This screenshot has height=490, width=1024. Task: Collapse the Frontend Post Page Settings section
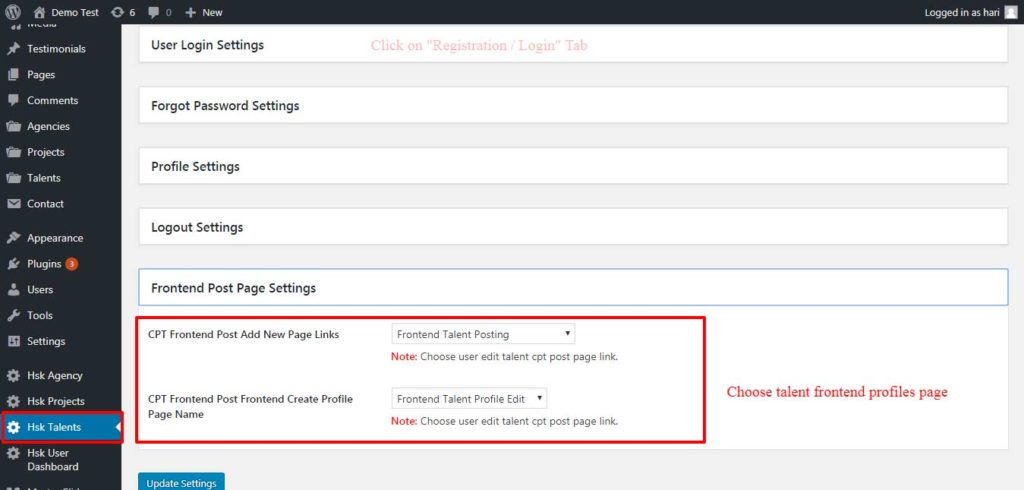pos(572,288)
